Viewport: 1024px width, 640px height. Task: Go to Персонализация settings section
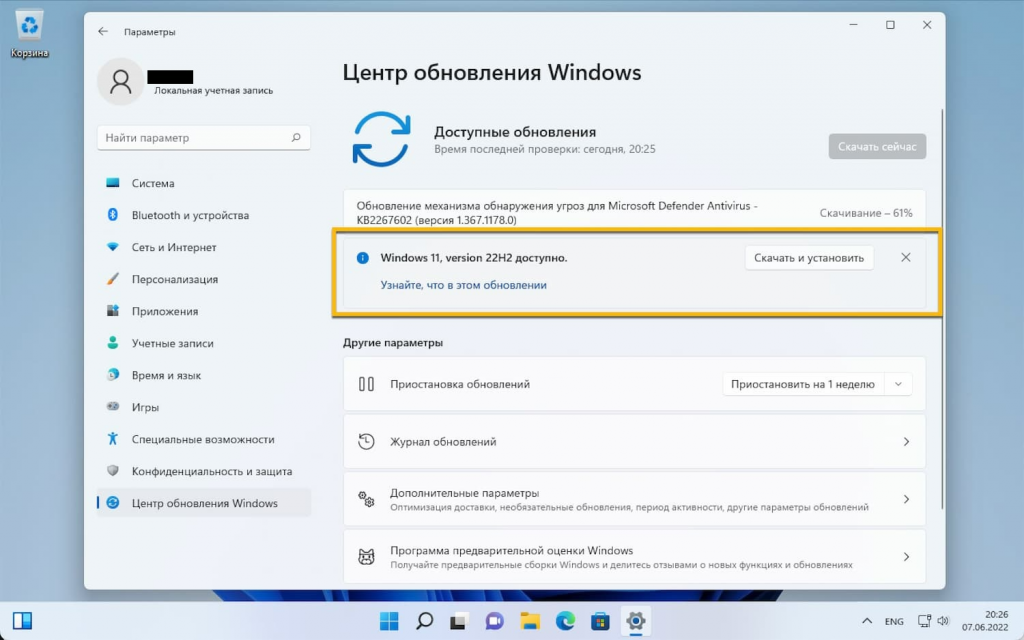click(175, 279)
